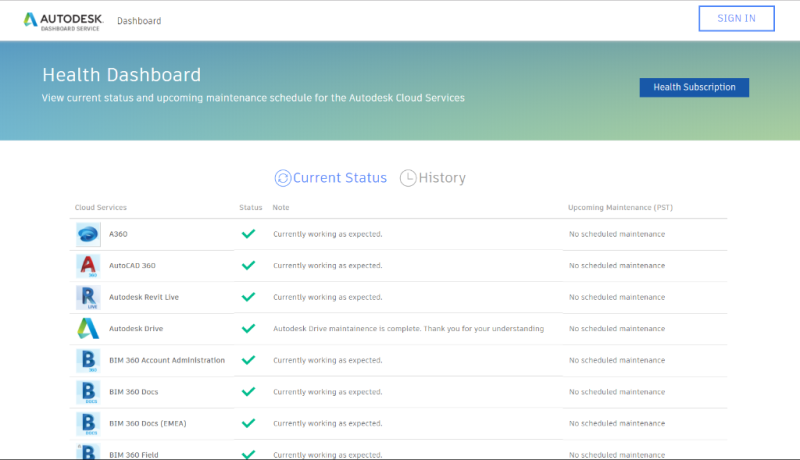The image size is (800, 460).
Task: Click the BIM 360 Docs status checkmark
Action: pyautogui.click(x=248, y=392)
